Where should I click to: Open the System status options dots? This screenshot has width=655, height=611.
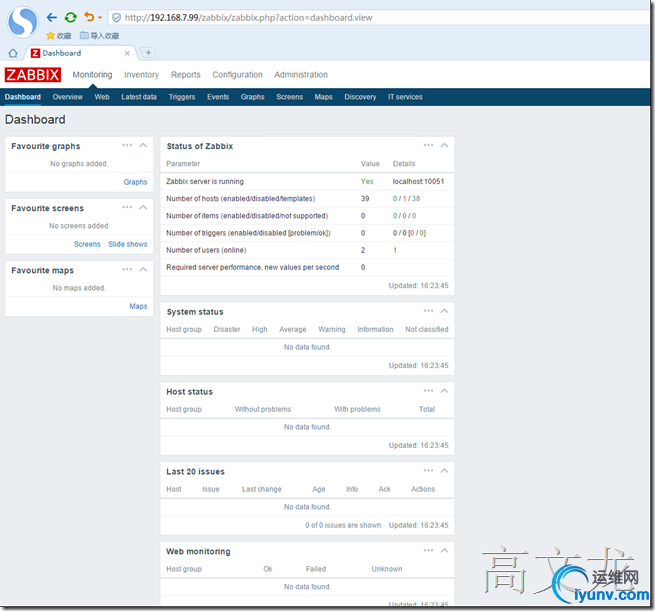pyautogui.click(x=428, y=311)
